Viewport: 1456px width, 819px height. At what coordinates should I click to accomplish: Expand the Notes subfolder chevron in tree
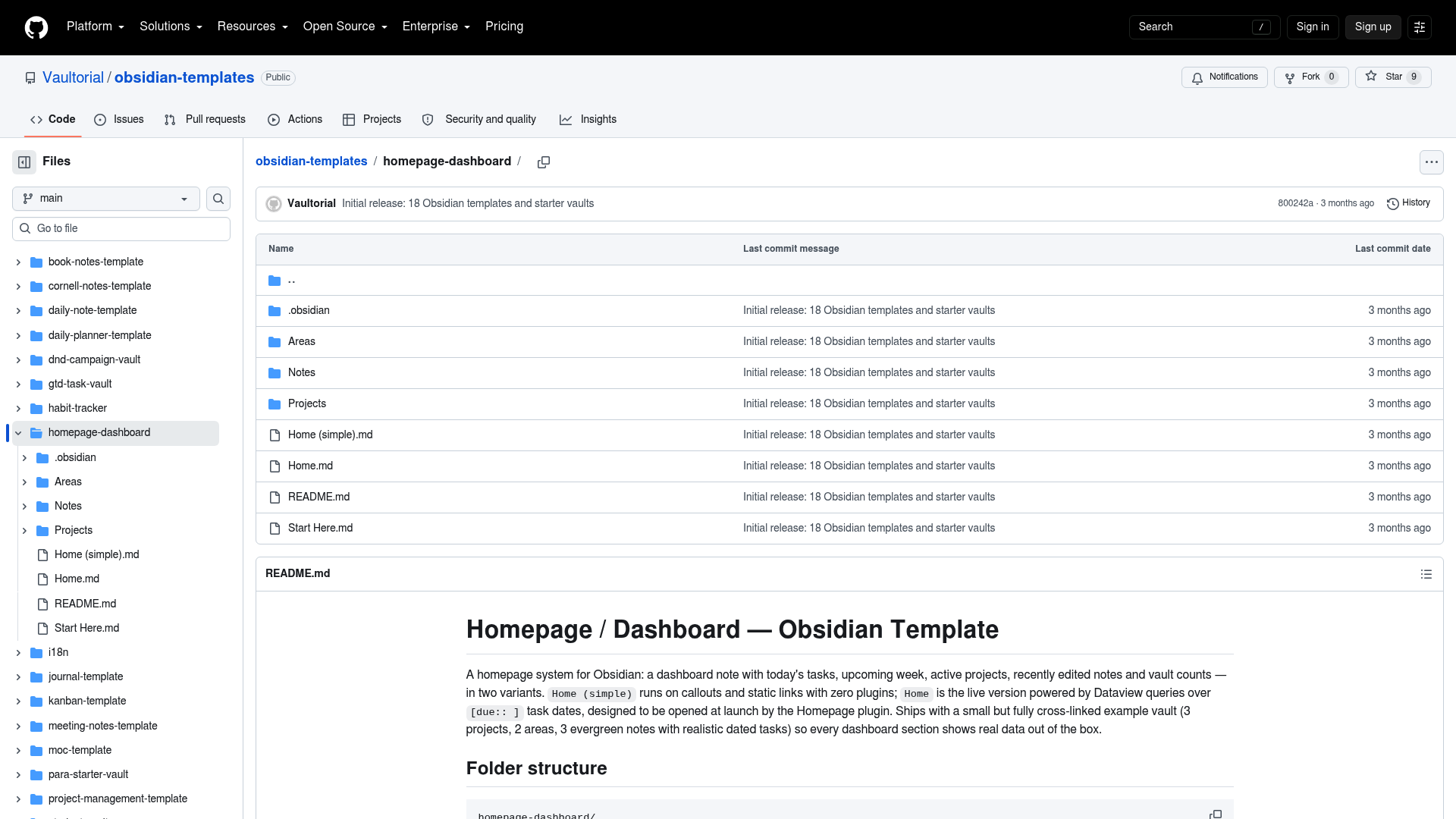(x=24, y=507)
